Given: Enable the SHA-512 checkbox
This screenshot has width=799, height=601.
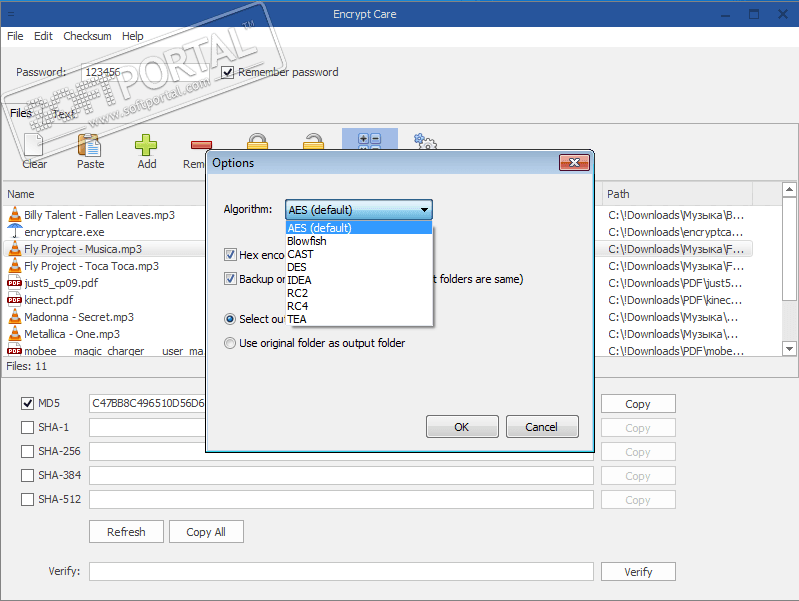Looking at the screenshot, I should click(x=28, y=499).
